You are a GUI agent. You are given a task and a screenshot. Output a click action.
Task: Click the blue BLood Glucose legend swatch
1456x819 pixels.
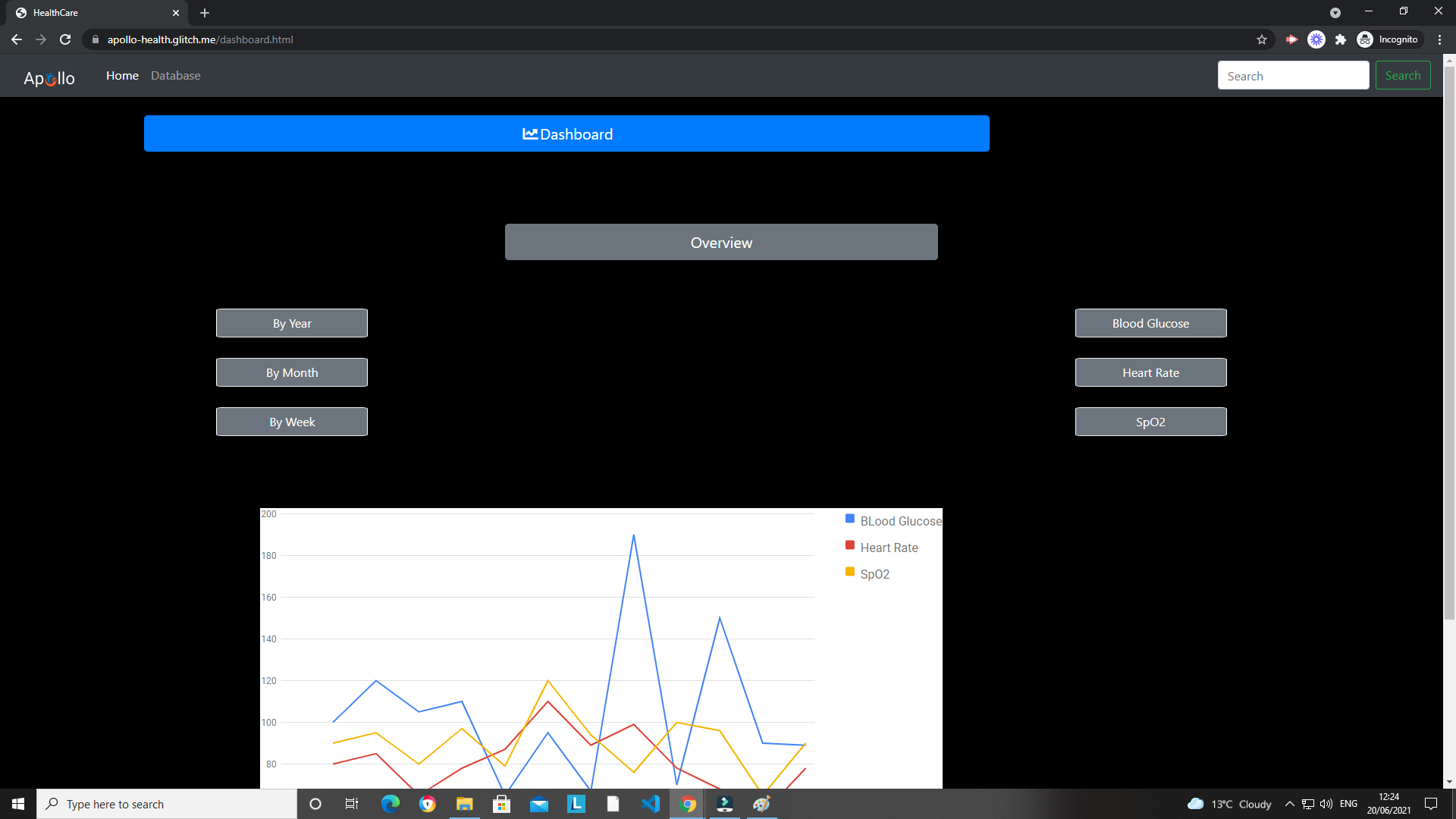click(850, 519)
